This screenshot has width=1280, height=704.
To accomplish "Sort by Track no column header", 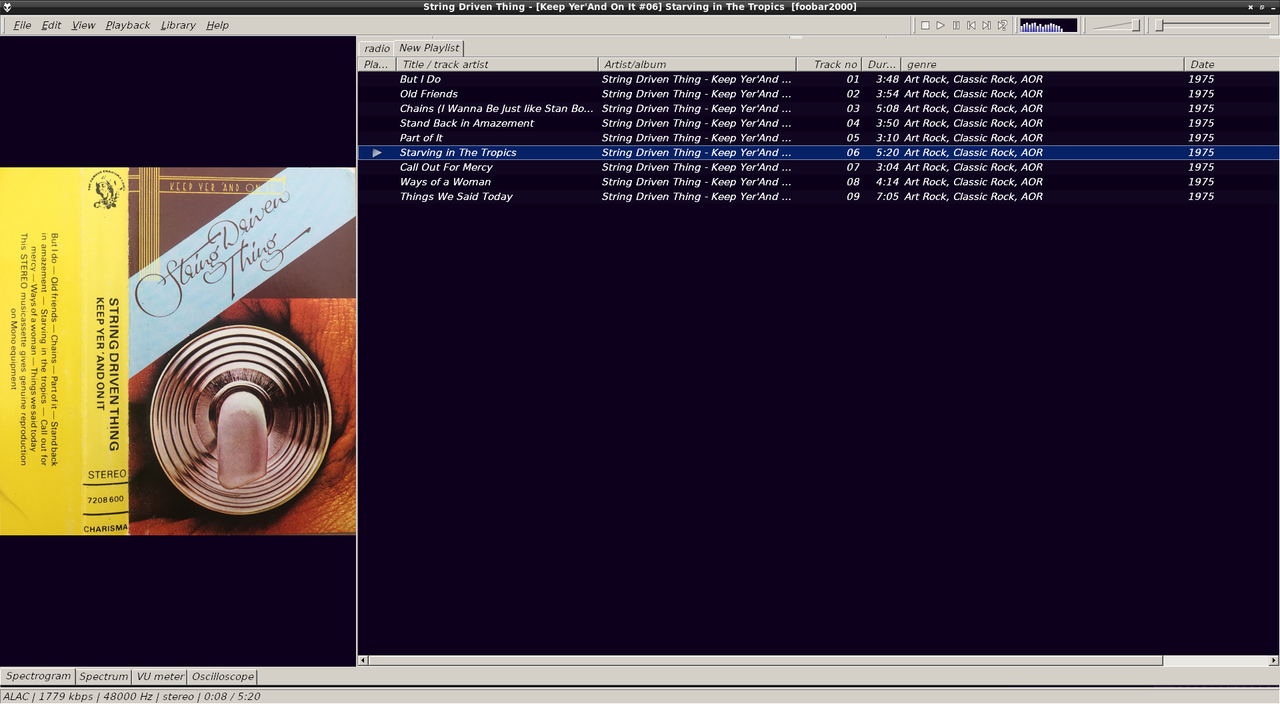I will click(x=829, y=64).
